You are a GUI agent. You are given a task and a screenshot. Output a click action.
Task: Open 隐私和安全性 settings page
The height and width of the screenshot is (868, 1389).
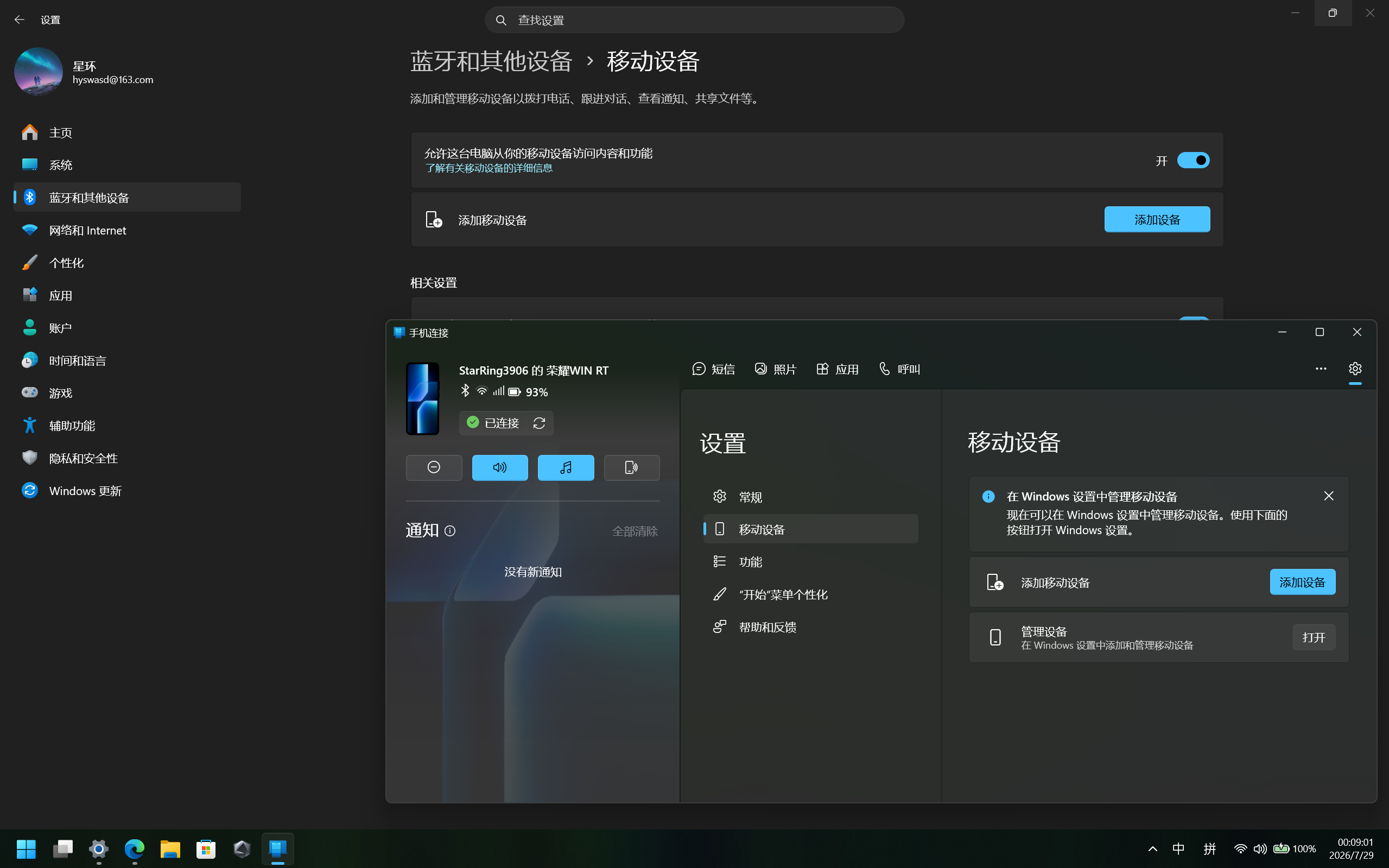click(x=127, y=458)
